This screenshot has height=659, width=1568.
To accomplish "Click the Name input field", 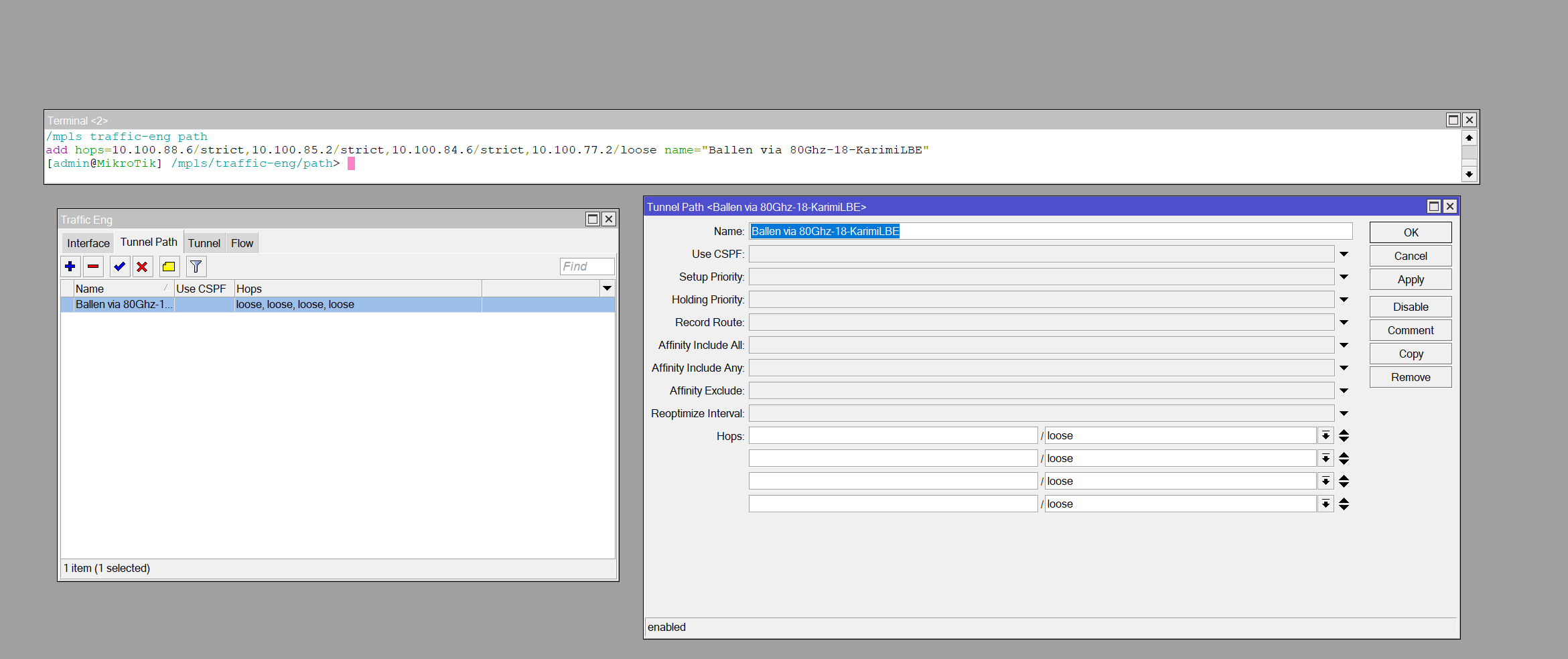I will [1050, 231].
